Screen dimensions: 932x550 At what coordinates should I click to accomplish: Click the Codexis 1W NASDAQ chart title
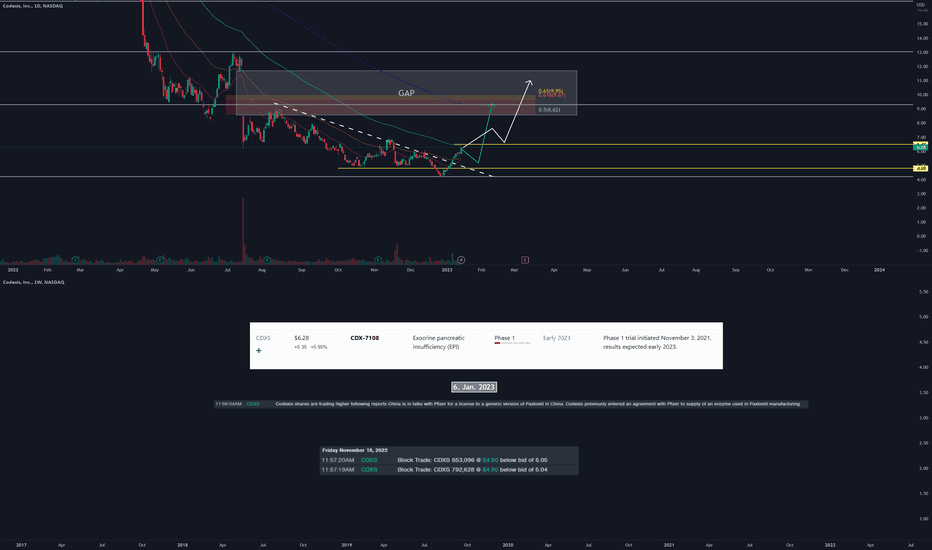tap(33, 282)
